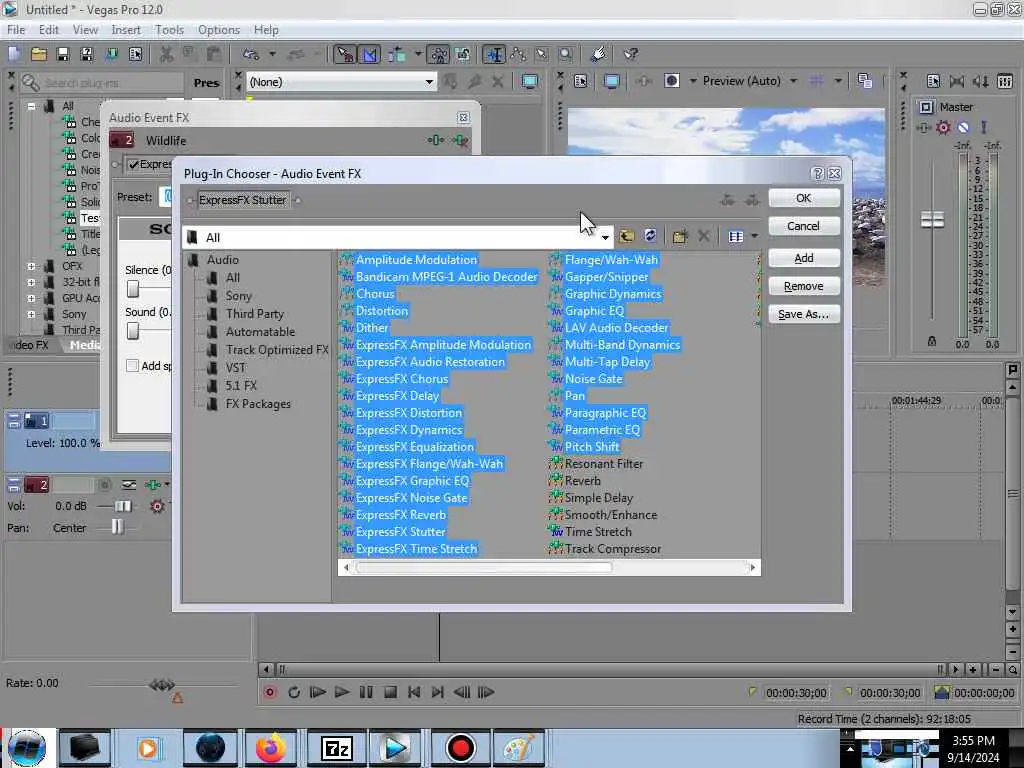This screenshot has height=768, width=1024.
Task: Open 7-Zip from the taskbar
Action: coord(336,748)
